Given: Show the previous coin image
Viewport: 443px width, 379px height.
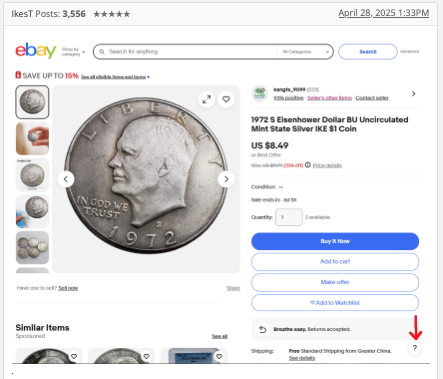Looking at the screenshot, I should (66, 179).
